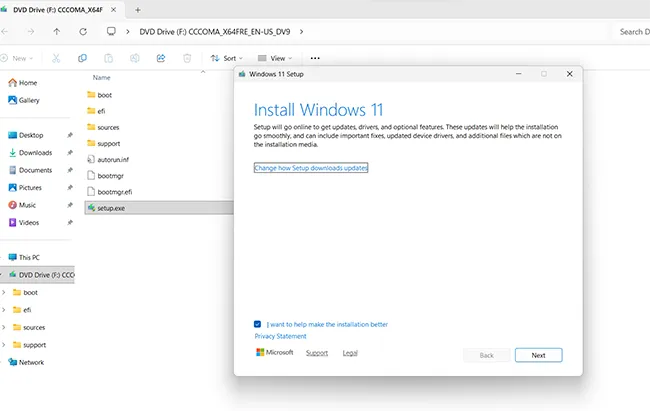Unpin Pictures using its pin icon
The height and width of the screenshot is (411, 650).
coord(70,187)
